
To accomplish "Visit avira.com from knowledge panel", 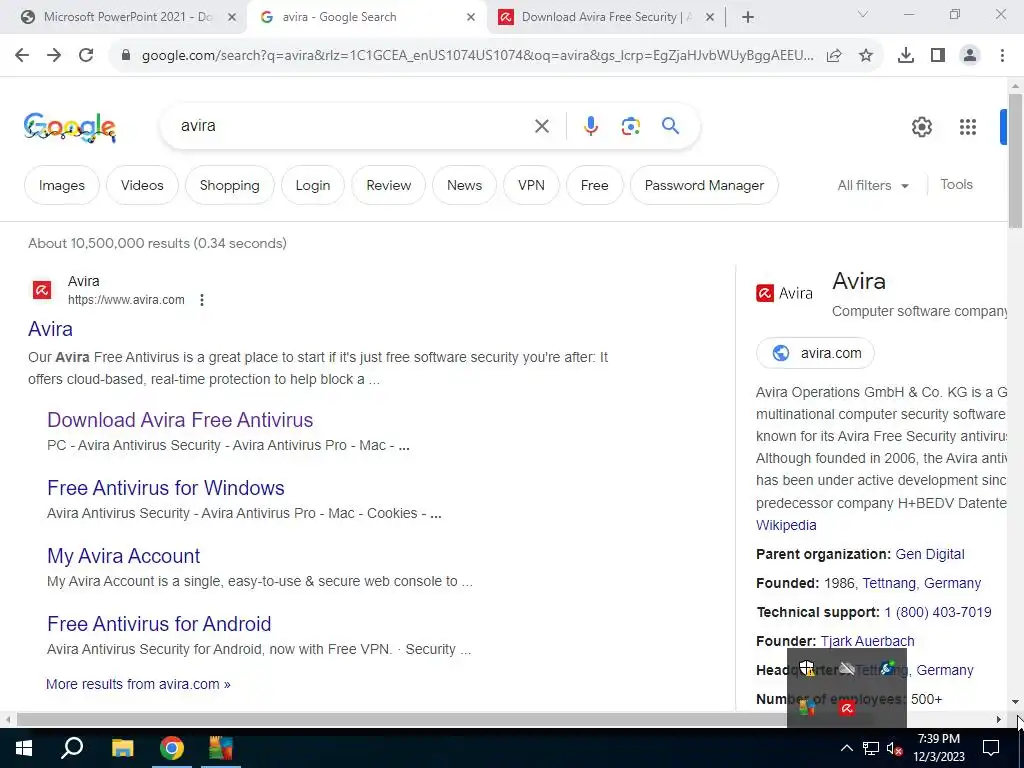I will click(x=815, y=353).
